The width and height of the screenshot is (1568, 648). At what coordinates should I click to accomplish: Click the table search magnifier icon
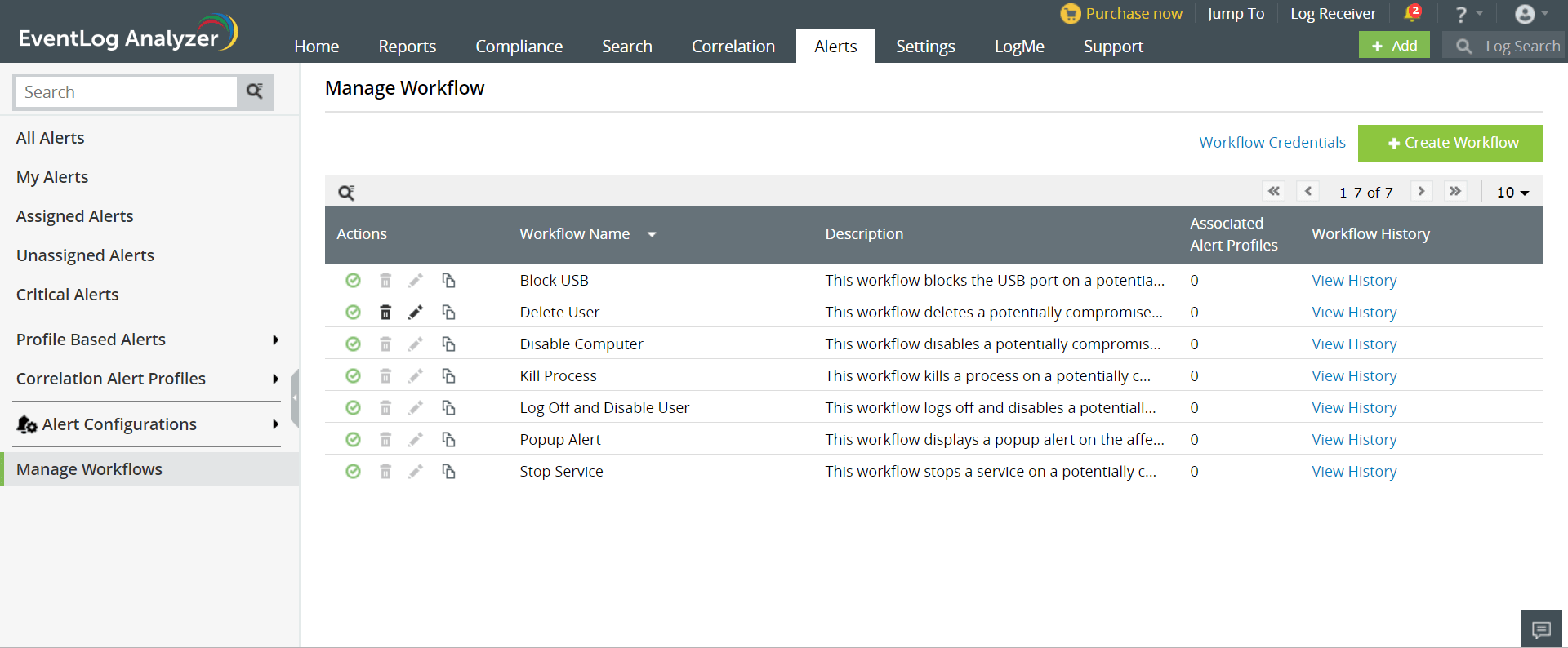click(346, 193)
